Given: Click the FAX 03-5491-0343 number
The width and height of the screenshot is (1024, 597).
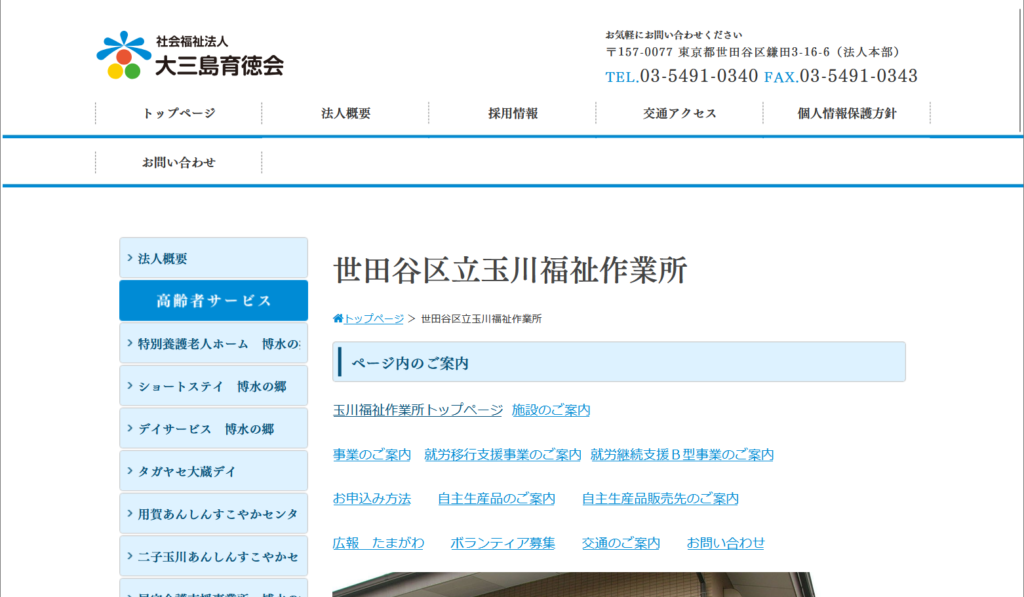Looking at the screenshot, I should 841,76.
